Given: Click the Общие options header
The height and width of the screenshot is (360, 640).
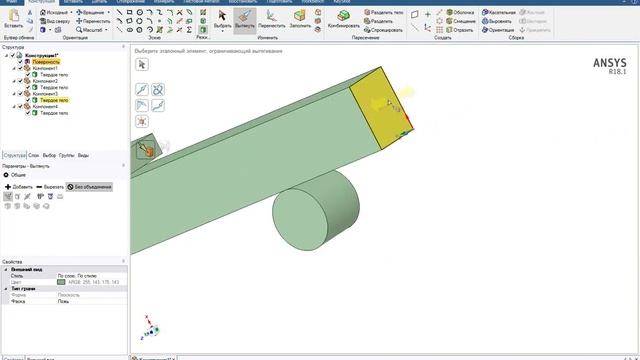Looking at the screenshot, I should (15, 175).
